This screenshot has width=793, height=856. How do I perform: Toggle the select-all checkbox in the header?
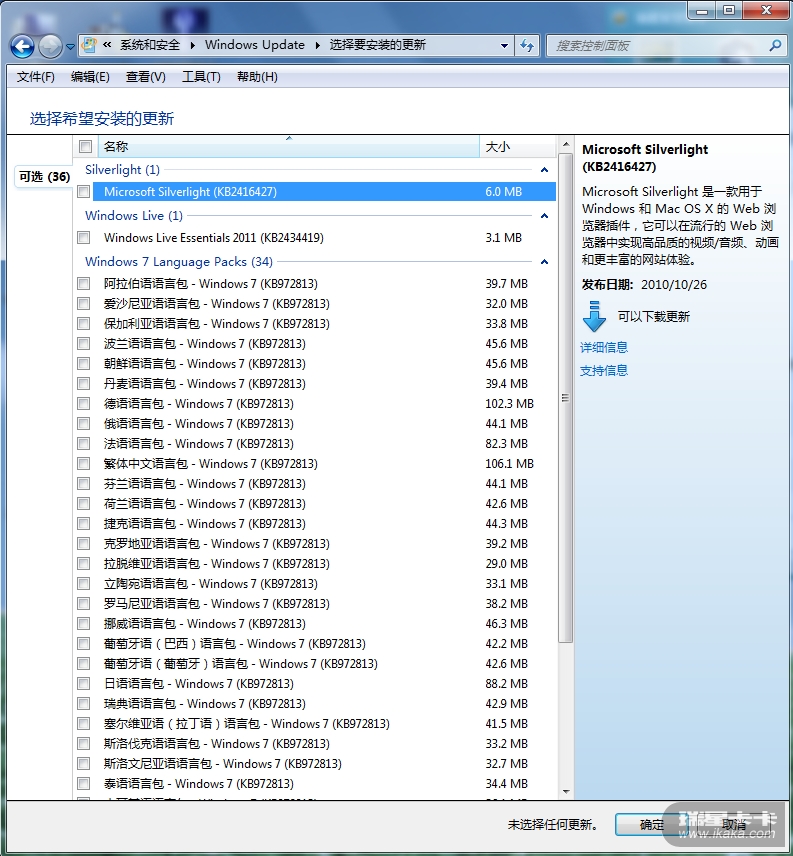[85, 146]
